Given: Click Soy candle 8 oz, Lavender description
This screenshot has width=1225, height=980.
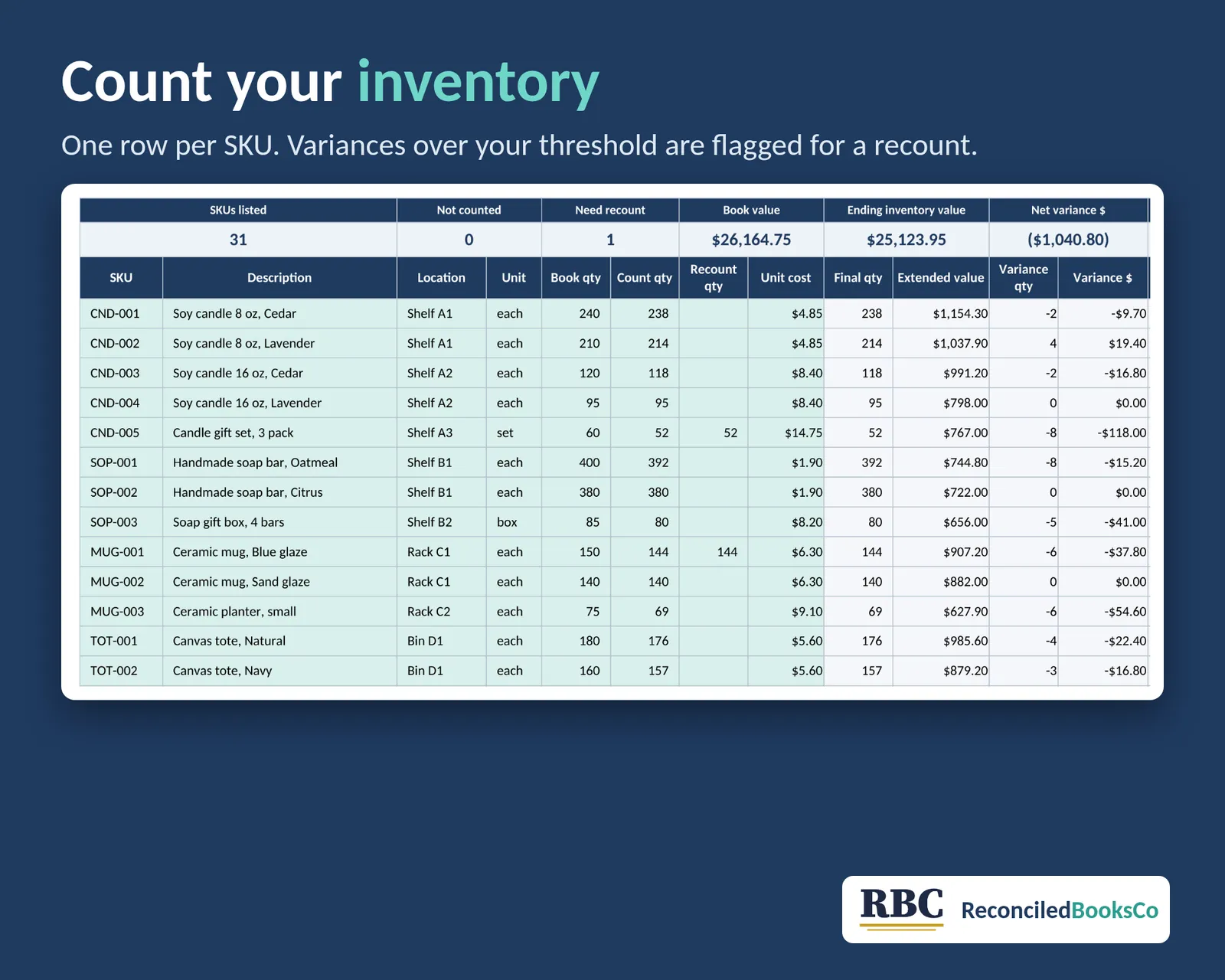Looking at the screenshot, I should pos(279,344).
